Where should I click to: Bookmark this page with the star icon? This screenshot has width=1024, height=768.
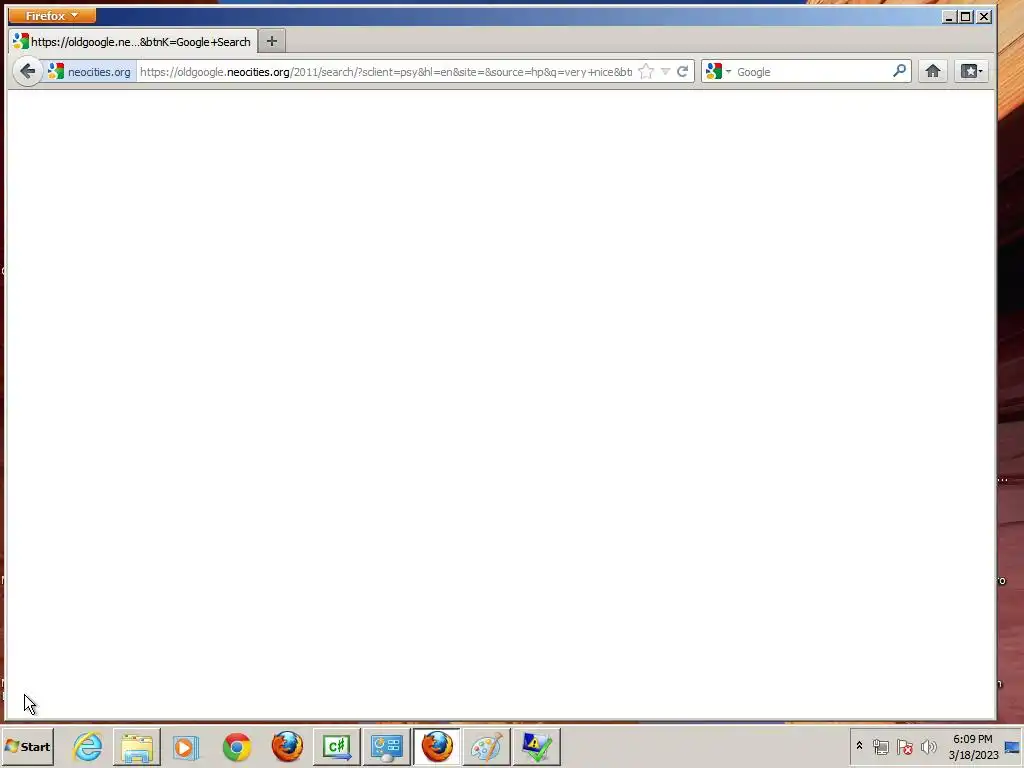coord(646,72)
